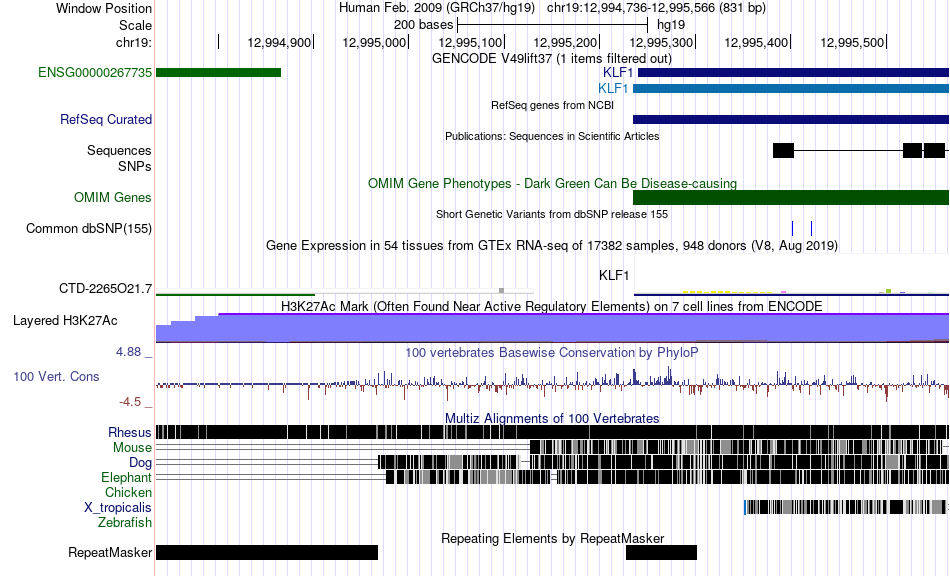The height and width of the screenshot is (576, 950).
Task: Click the Mouse alignment label
Action: coord(132,448)
